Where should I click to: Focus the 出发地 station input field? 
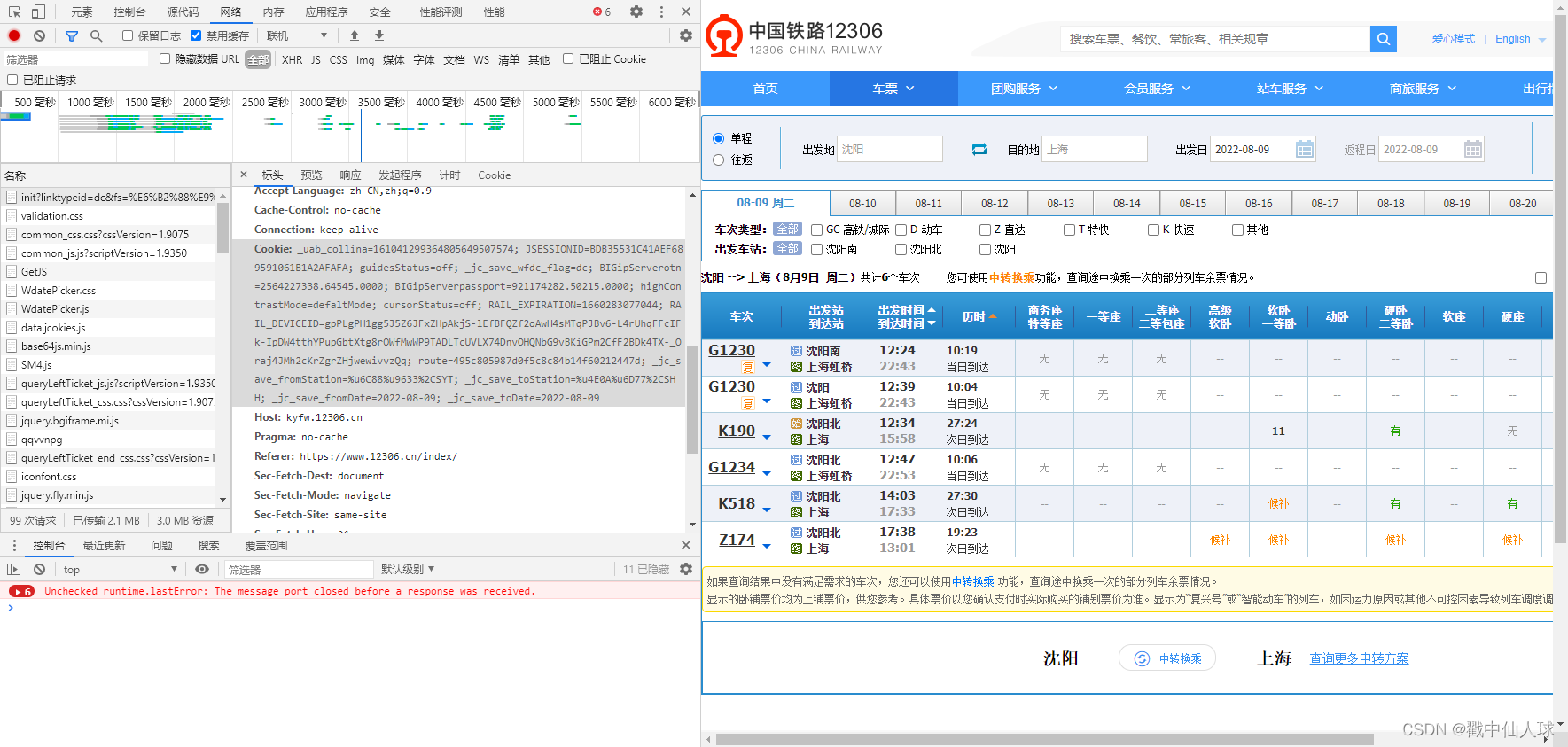[x=890, y=149]
